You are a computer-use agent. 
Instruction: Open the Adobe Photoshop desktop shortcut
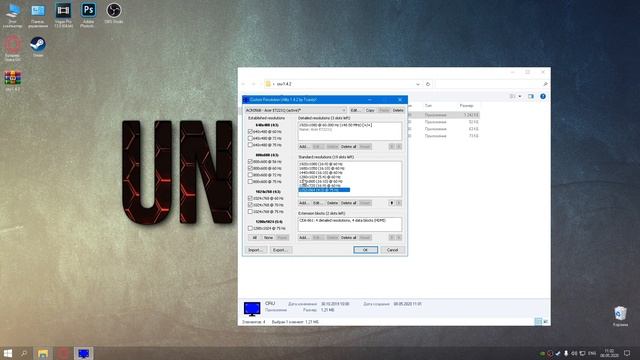click(88, 15)
